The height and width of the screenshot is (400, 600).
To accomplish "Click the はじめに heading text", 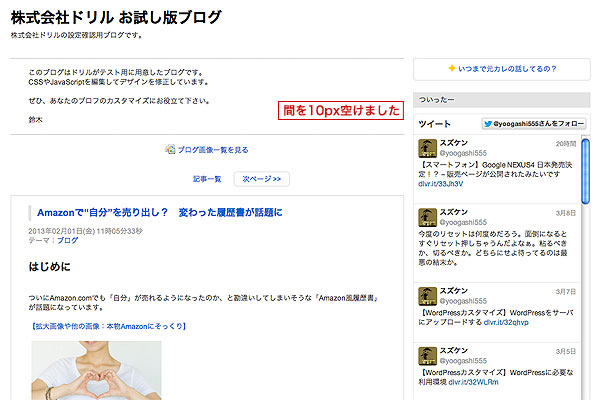I will (x=49, y=266).
